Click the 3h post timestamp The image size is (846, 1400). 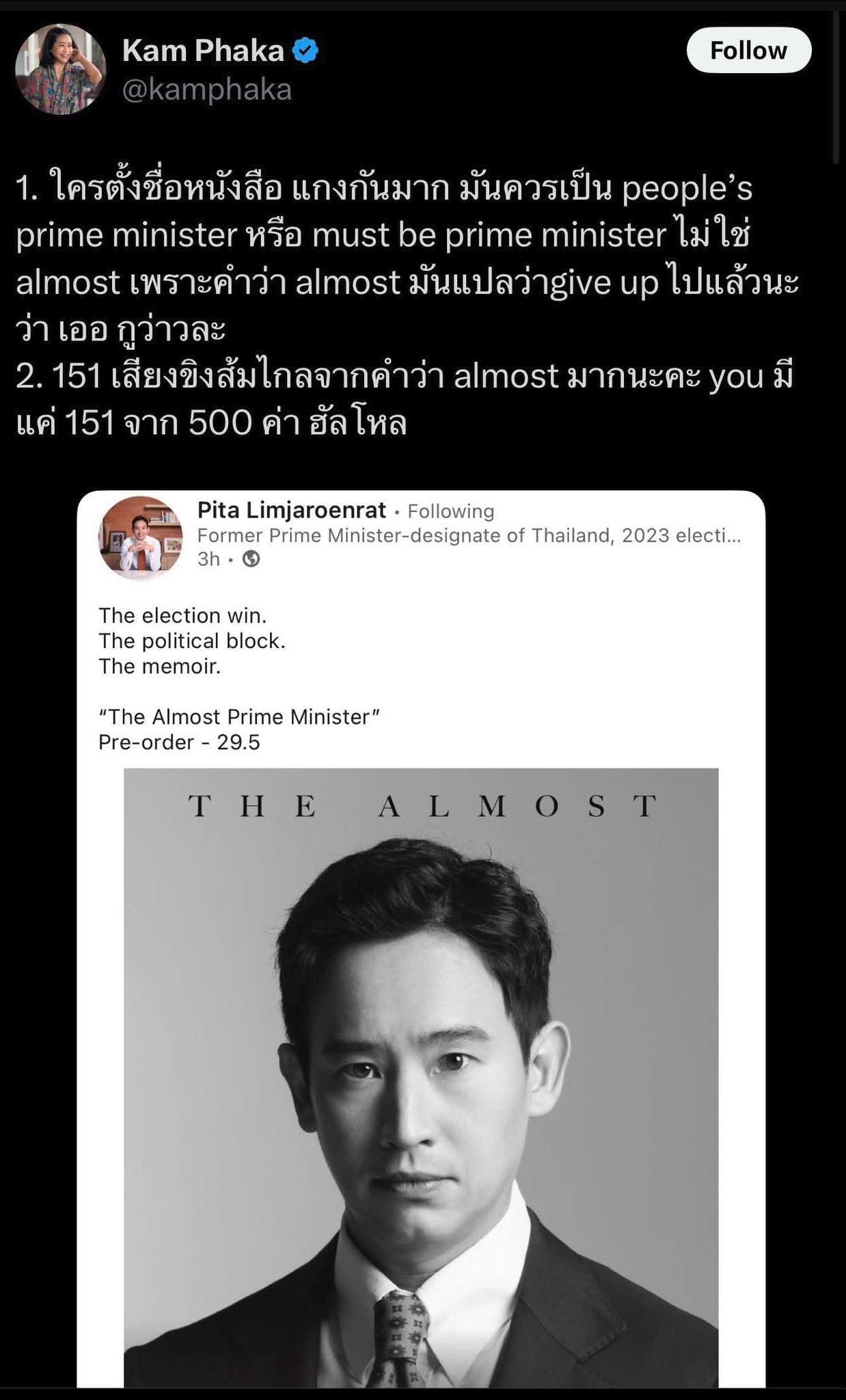tap(208, 559)
